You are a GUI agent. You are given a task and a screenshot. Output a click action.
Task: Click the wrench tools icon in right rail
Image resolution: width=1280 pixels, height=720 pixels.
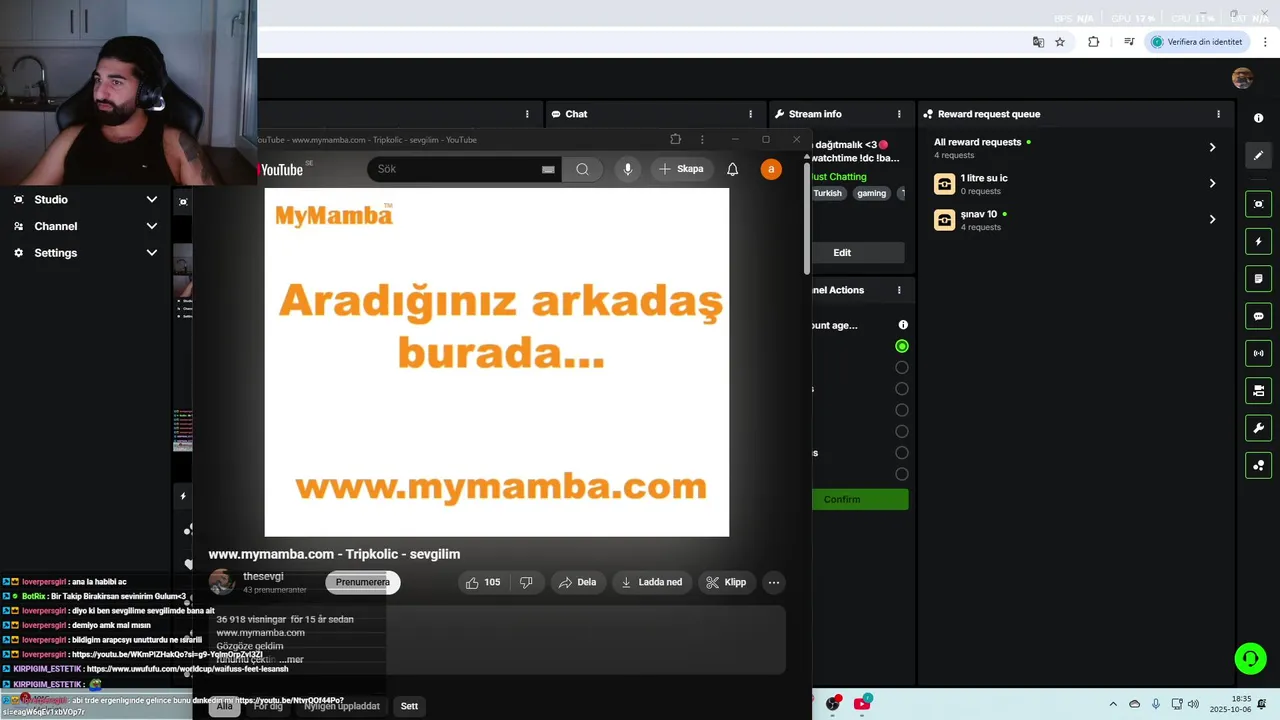1258,428
